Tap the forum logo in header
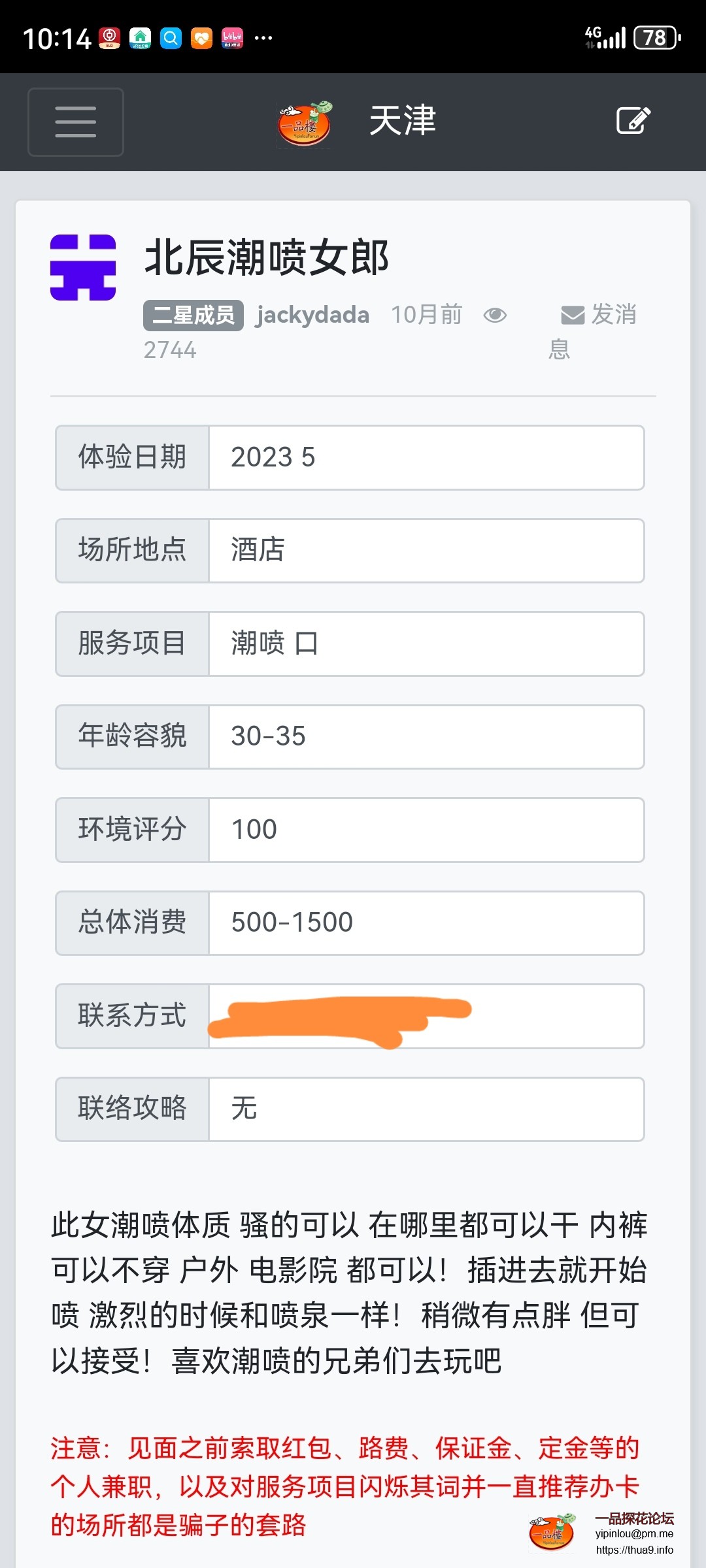This screenshot has width=706, height=1568. [x=305, y=123]
